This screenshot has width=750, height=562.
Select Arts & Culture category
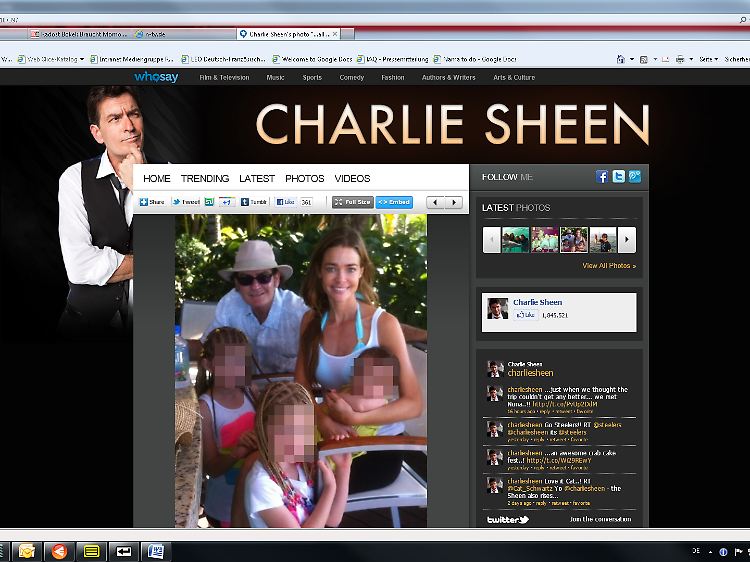[x=514, y=77]
